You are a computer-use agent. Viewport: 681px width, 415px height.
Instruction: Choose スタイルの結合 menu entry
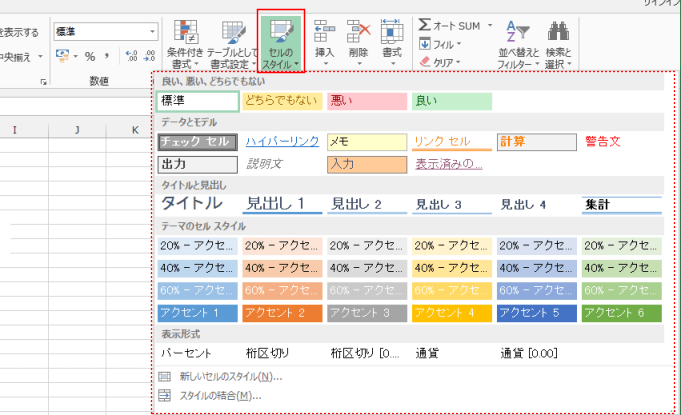coord(220,396)
